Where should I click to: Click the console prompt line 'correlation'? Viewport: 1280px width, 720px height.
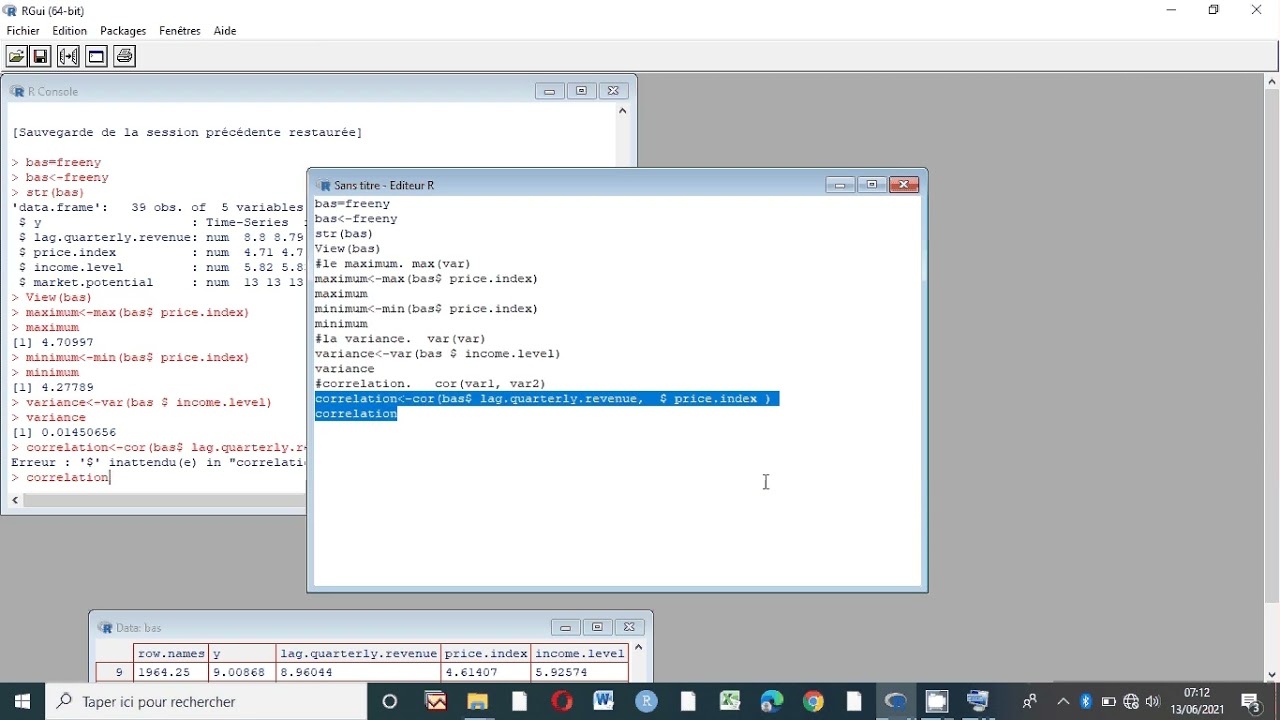tap(60, 478)
